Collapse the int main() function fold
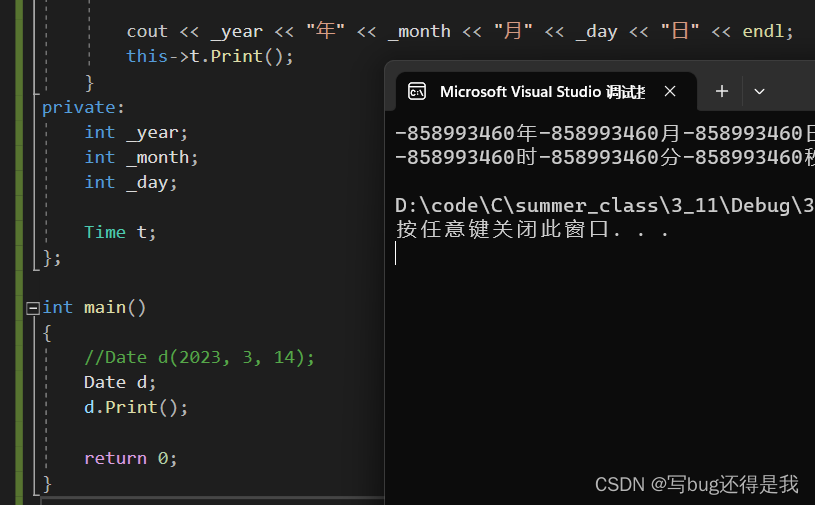 click(33, 309)
